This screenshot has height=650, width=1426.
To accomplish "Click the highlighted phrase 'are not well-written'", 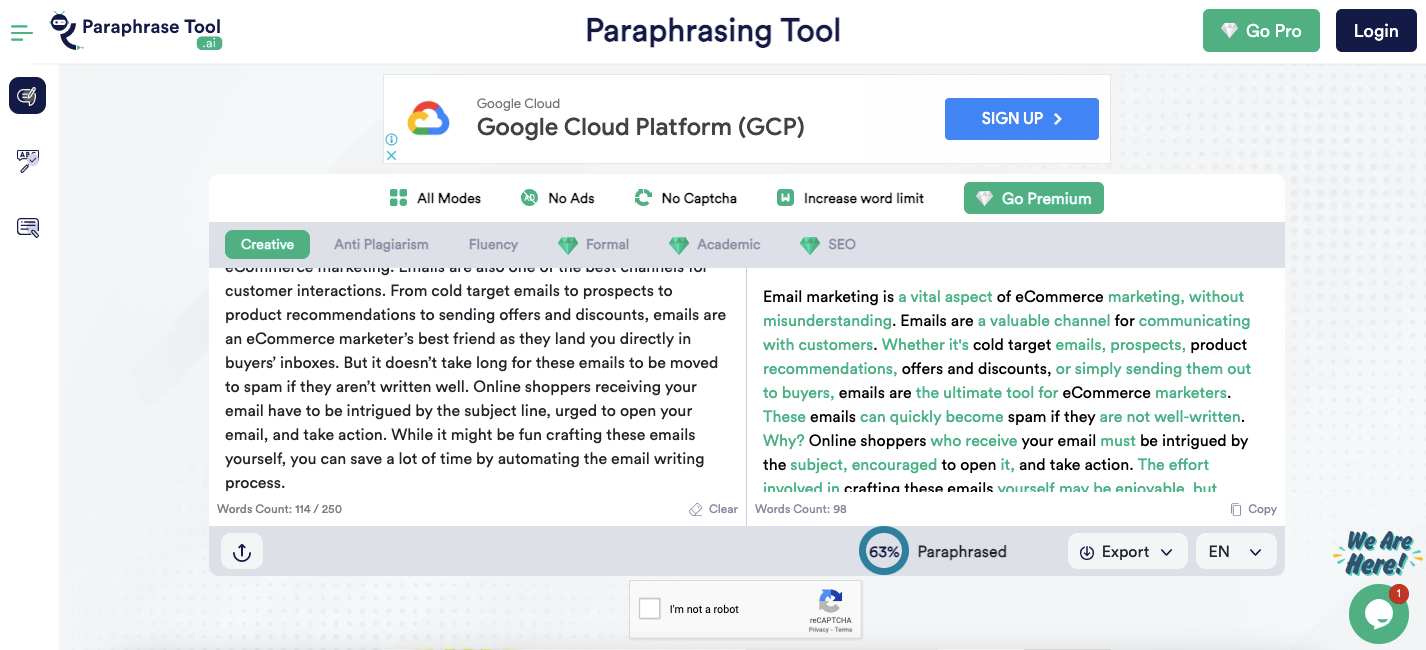I will [x=1170, y=417].
